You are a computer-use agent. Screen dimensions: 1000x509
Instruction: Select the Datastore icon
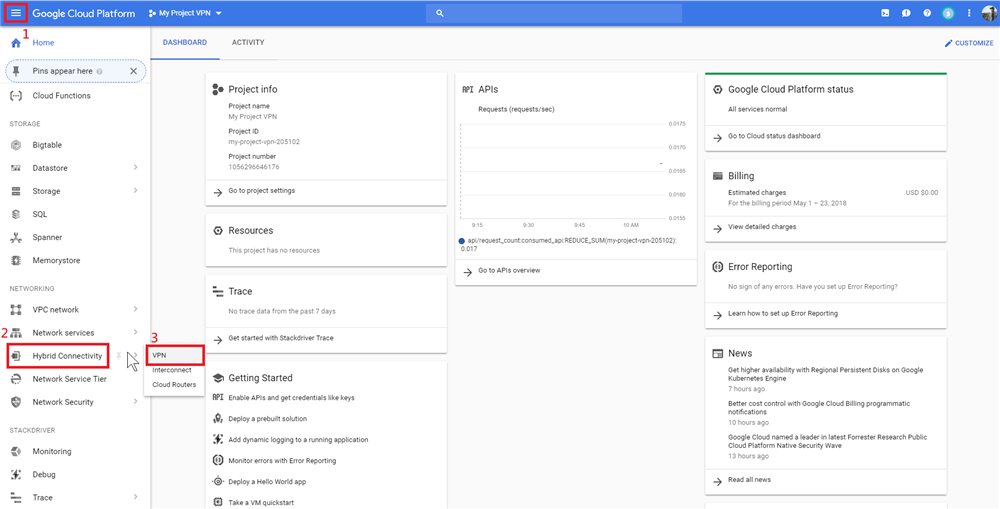point(16,168)
